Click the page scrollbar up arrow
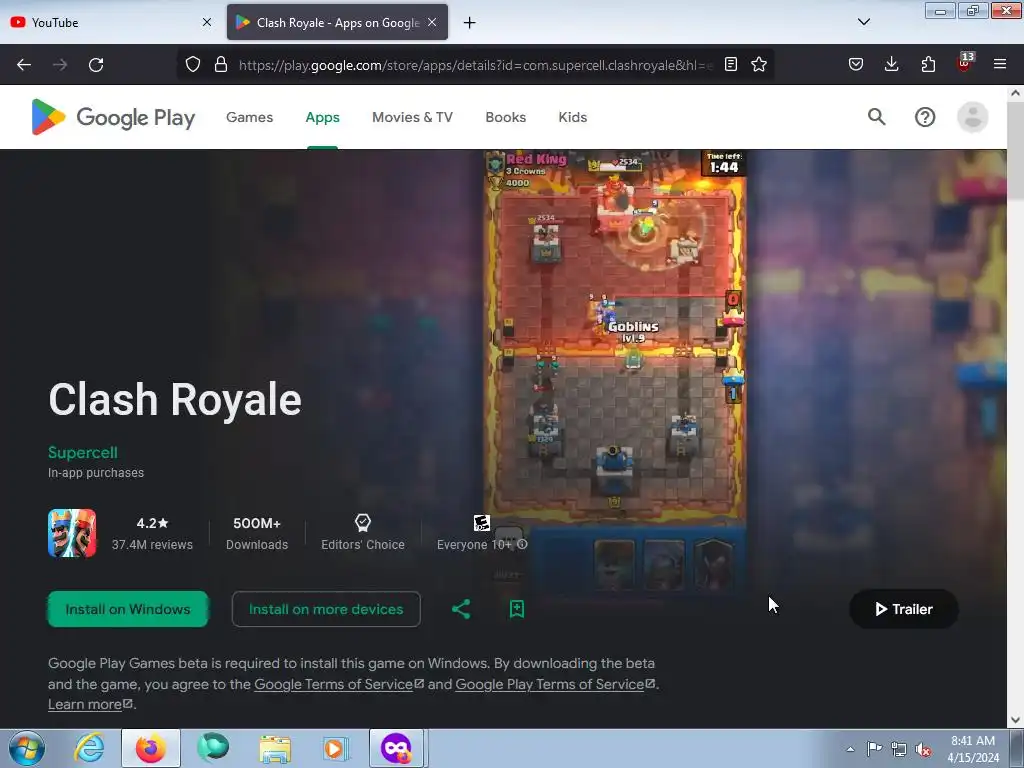Screen dimensions: 1024x768 tap(1015, 93)
